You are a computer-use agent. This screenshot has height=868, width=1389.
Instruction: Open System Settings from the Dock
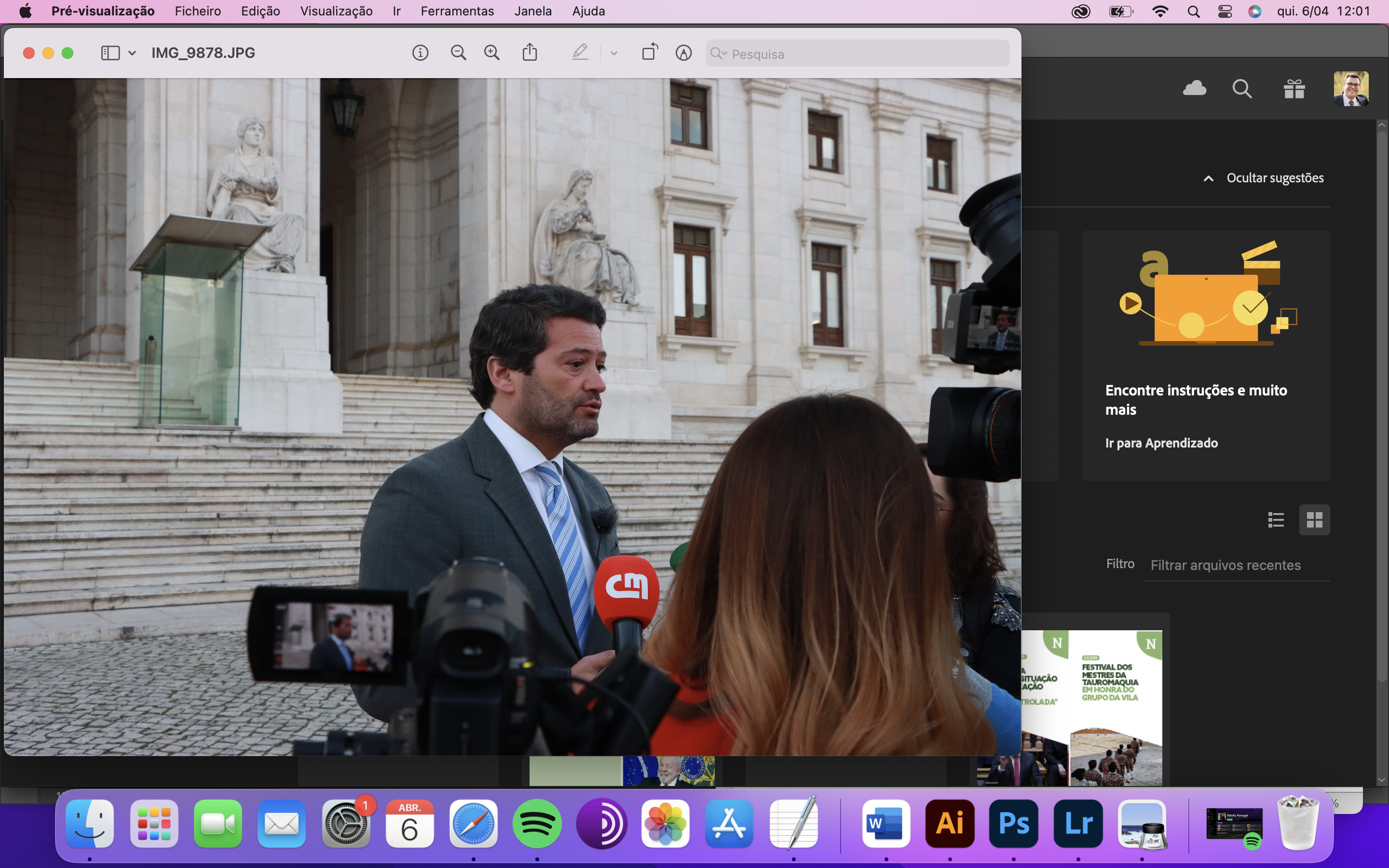346,824
